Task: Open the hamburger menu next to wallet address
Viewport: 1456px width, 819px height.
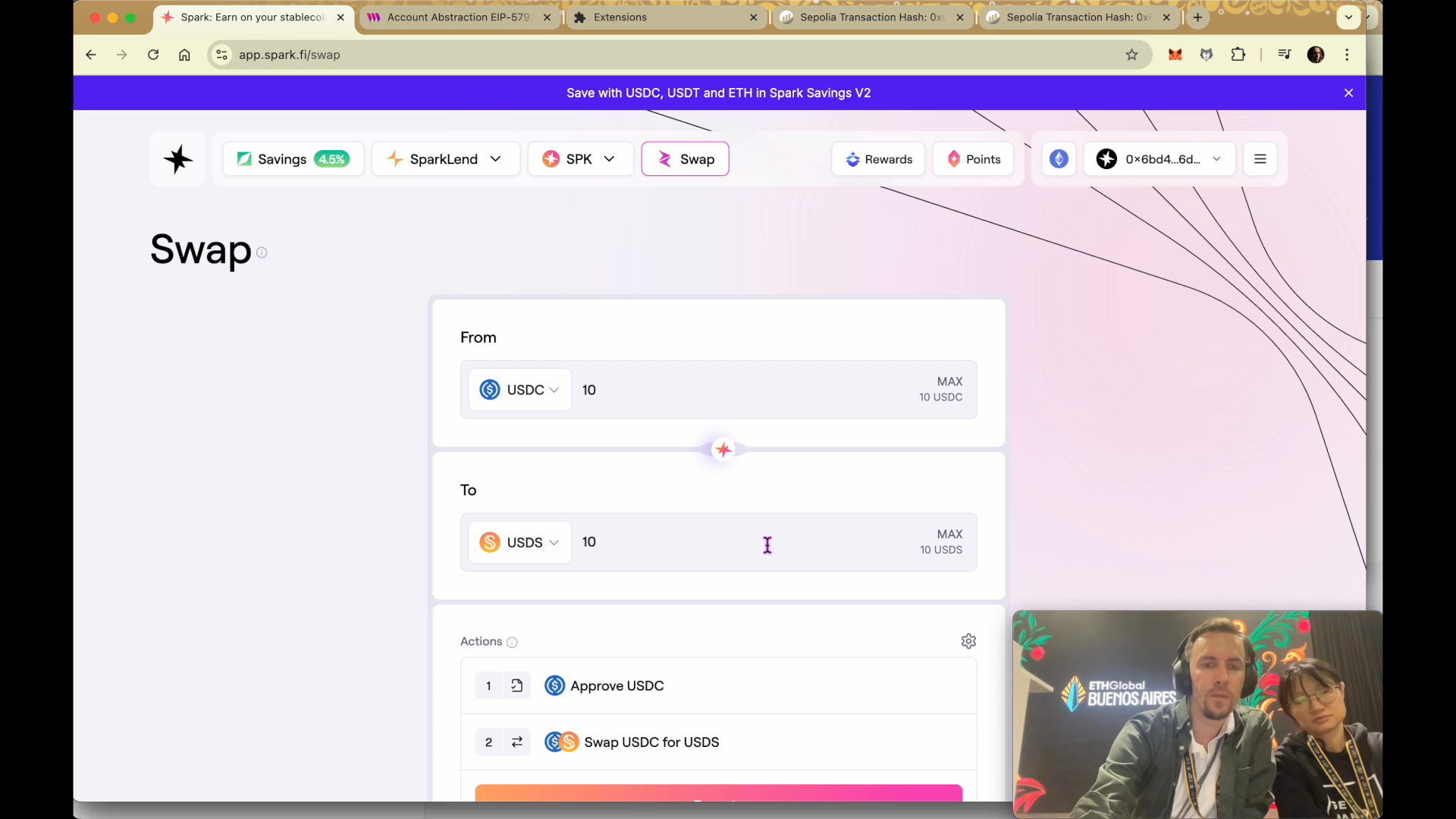Action: 1260,158
